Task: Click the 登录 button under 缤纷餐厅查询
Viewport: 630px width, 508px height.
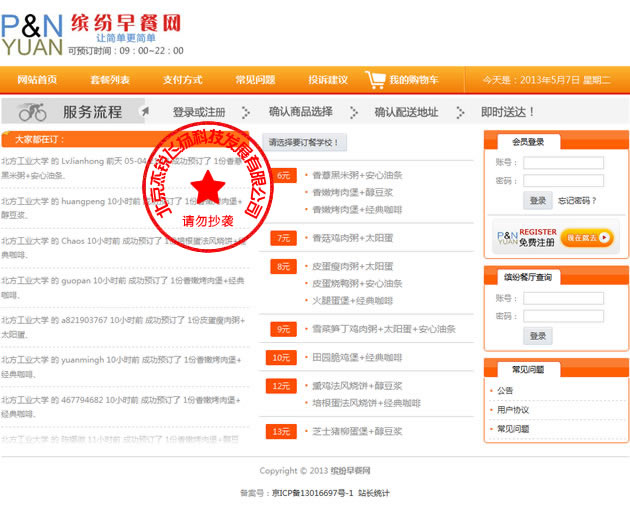Action: [538, 336]
